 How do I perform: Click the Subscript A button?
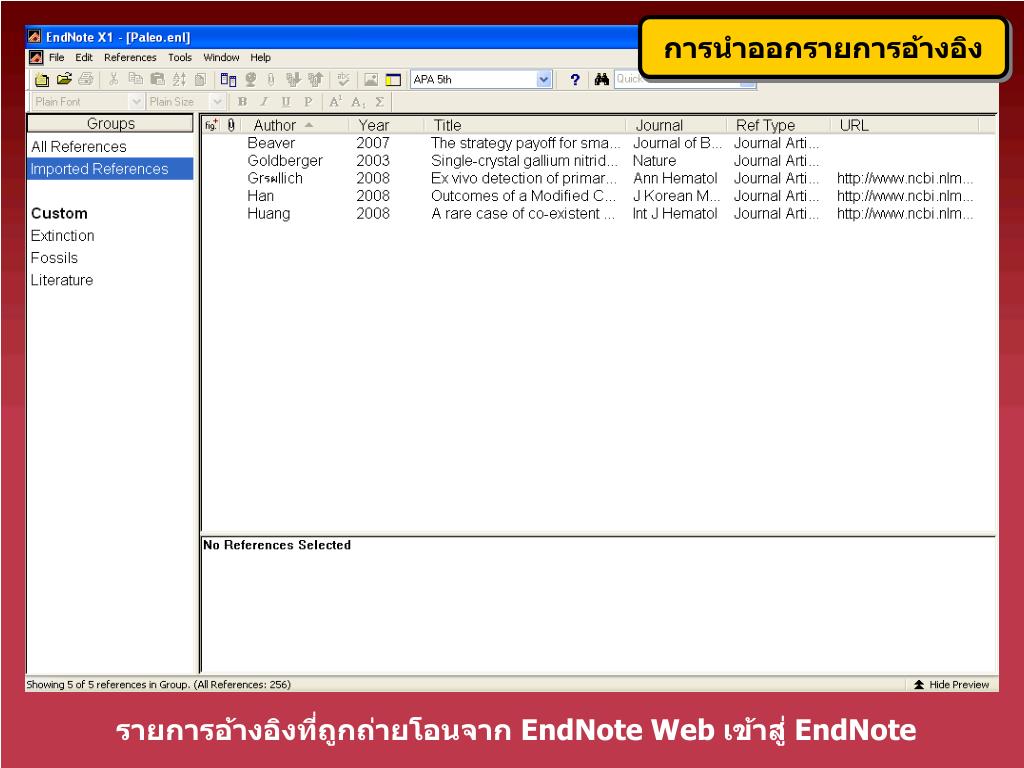tap(357, 102)
